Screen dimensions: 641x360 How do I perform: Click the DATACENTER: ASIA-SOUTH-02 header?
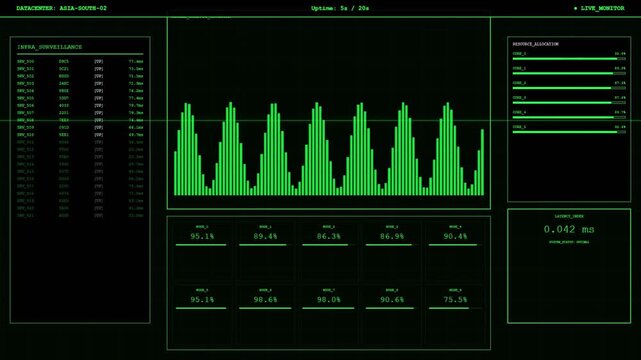point(61,8)
